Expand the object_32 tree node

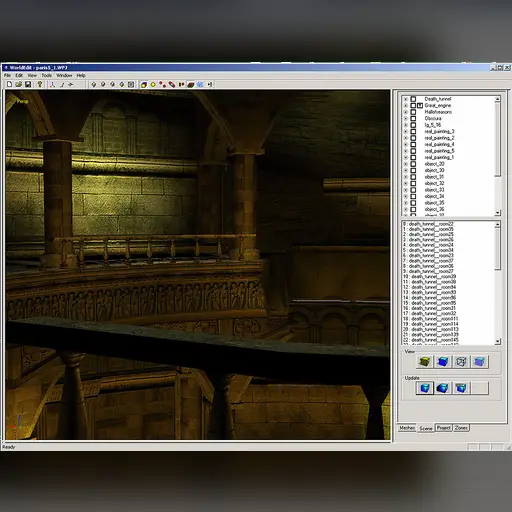[x=406, y=183]
